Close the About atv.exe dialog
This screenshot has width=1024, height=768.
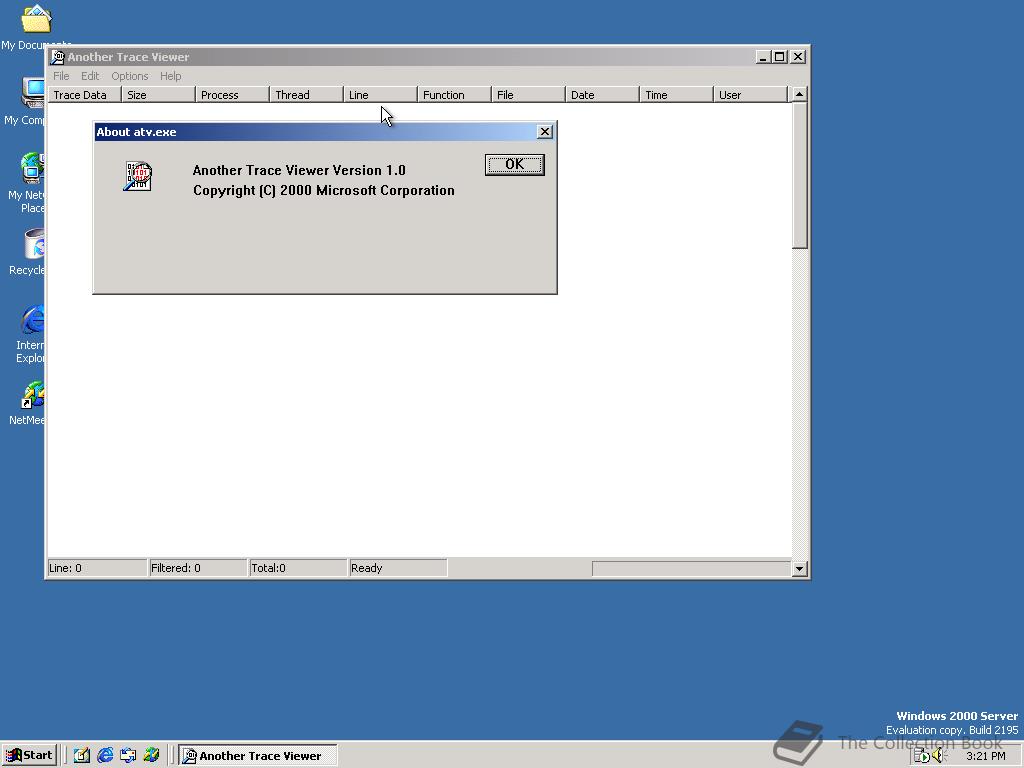click(x=545, y=132)
